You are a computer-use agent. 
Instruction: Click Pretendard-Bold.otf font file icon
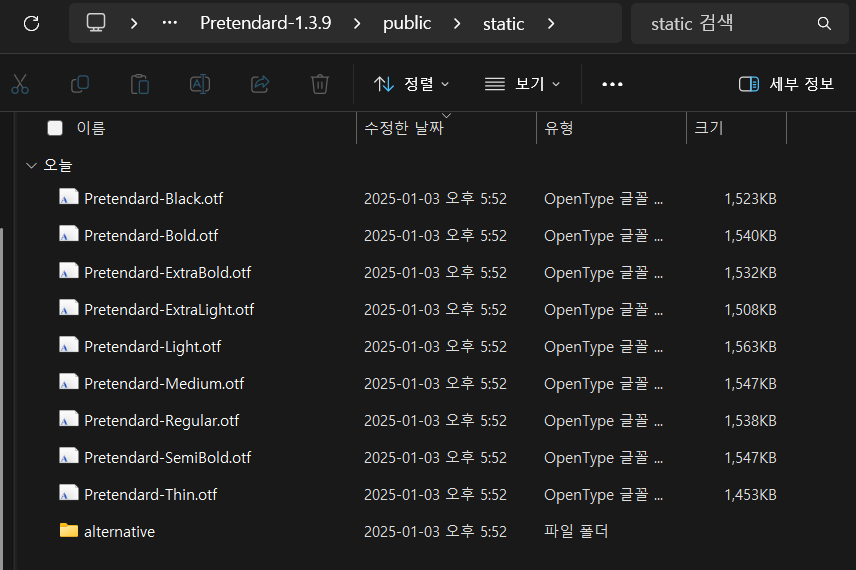click(x=69, y=234)
